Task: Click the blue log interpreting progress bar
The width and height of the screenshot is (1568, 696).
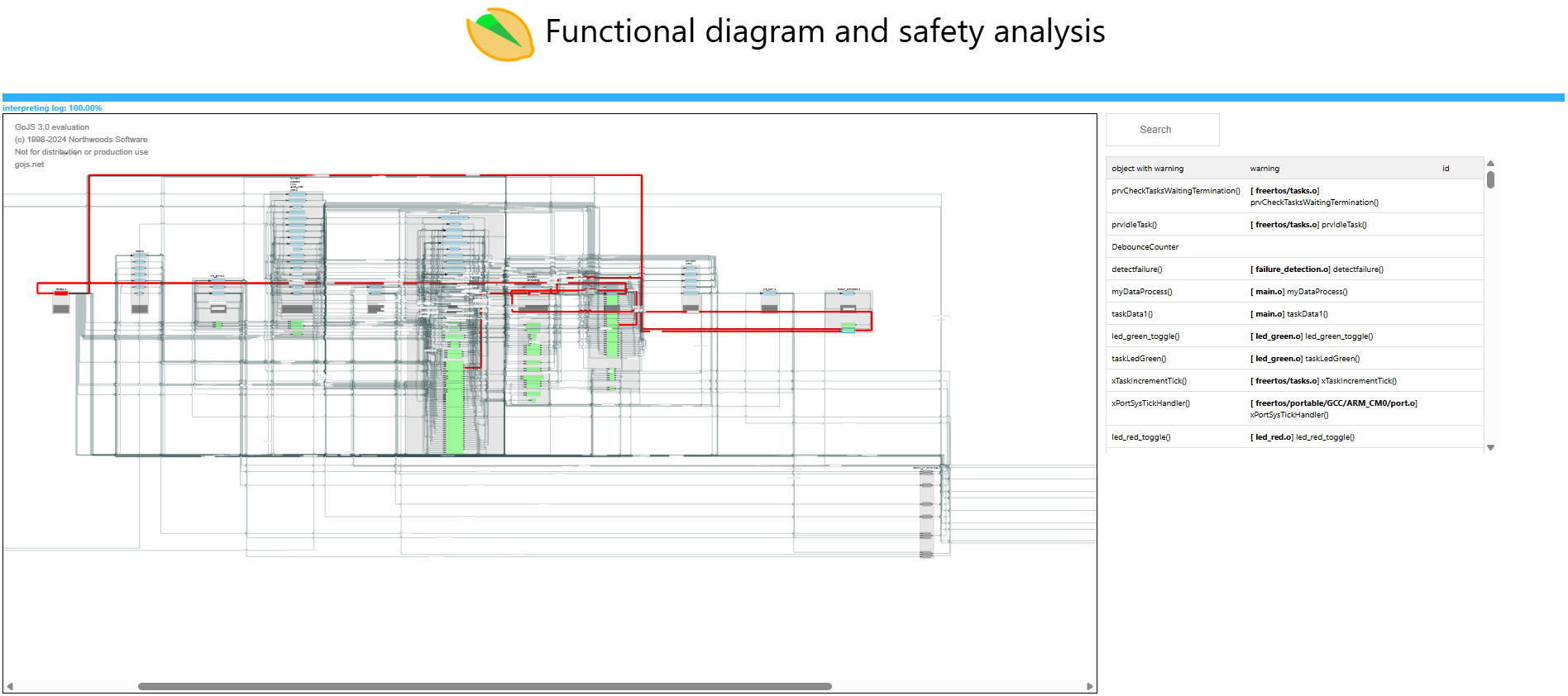Action: pyautogui.click(x=782, y=98)
